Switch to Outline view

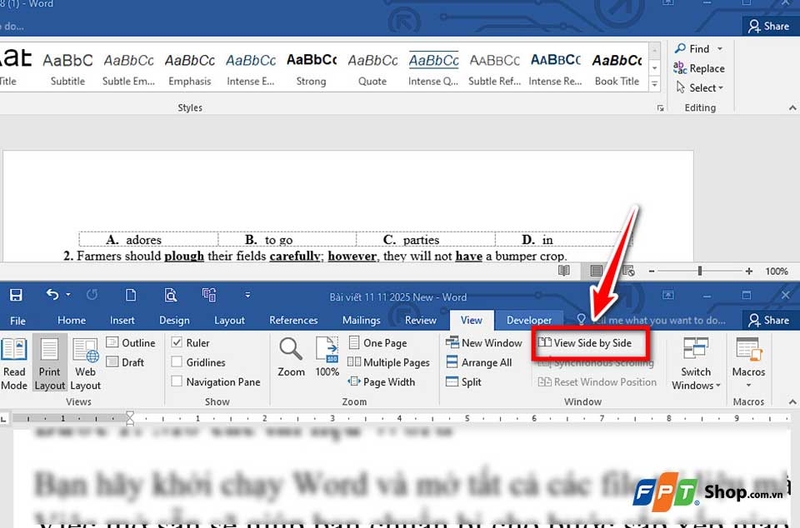131,342
